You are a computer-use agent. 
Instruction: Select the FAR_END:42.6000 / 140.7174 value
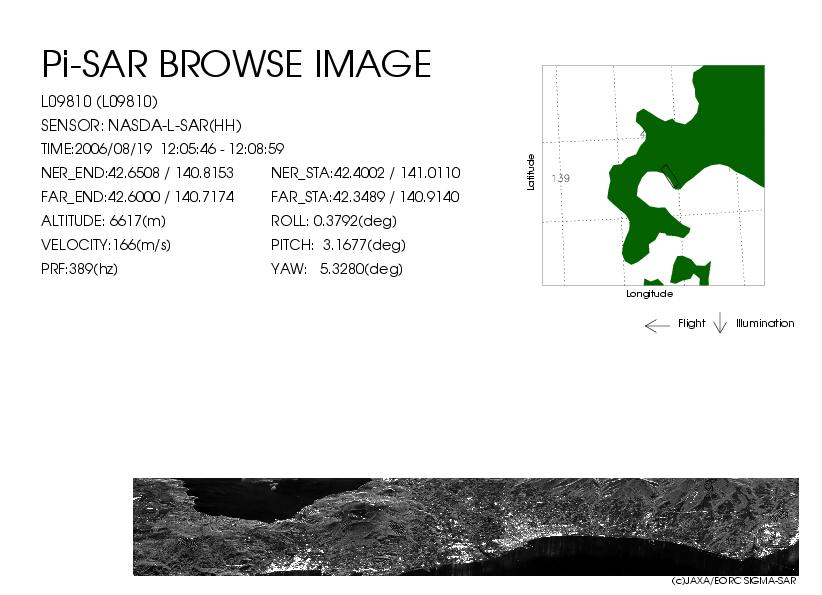click(137, 197)
